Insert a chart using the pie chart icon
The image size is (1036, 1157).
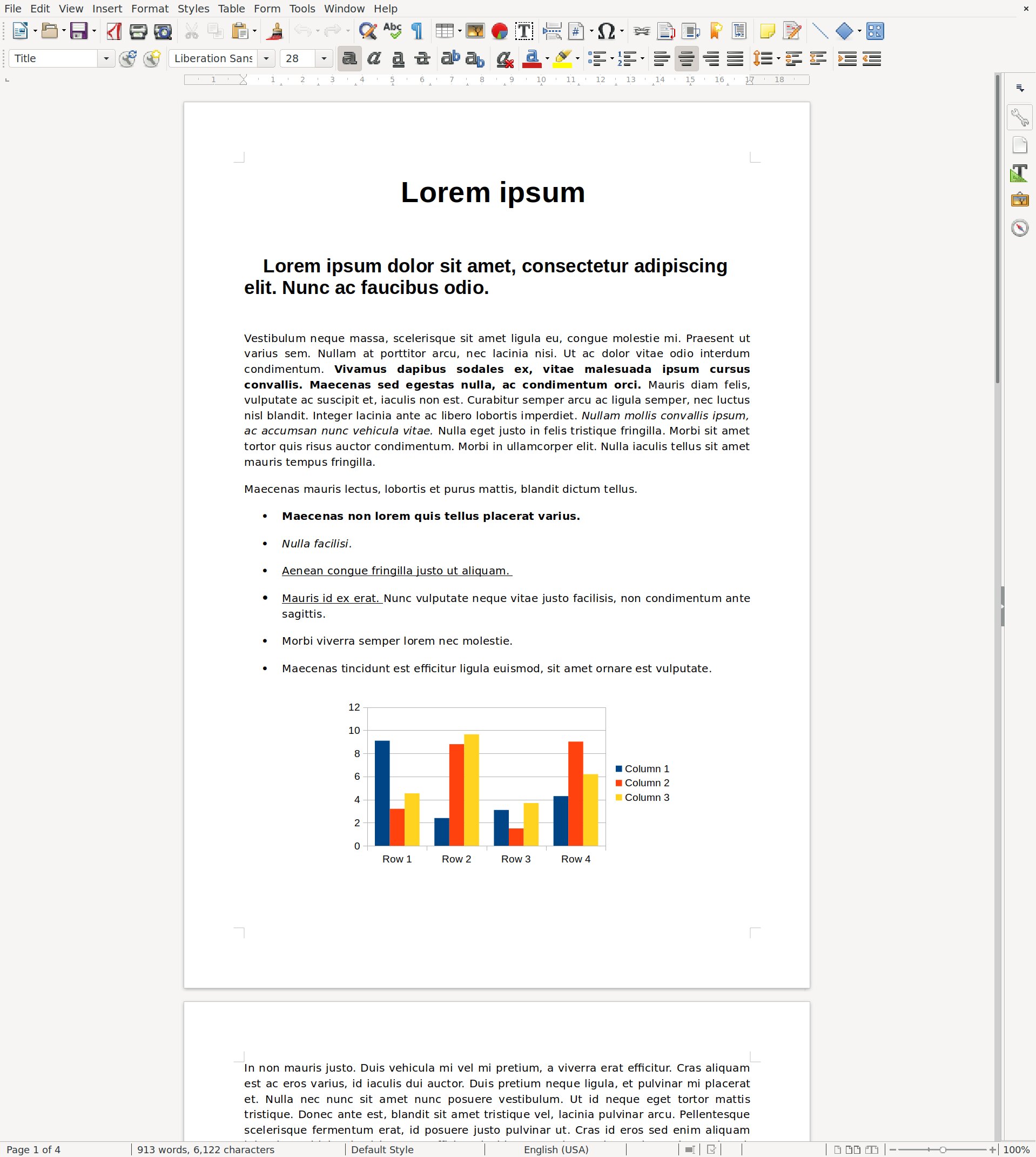[x=499, y=31]
